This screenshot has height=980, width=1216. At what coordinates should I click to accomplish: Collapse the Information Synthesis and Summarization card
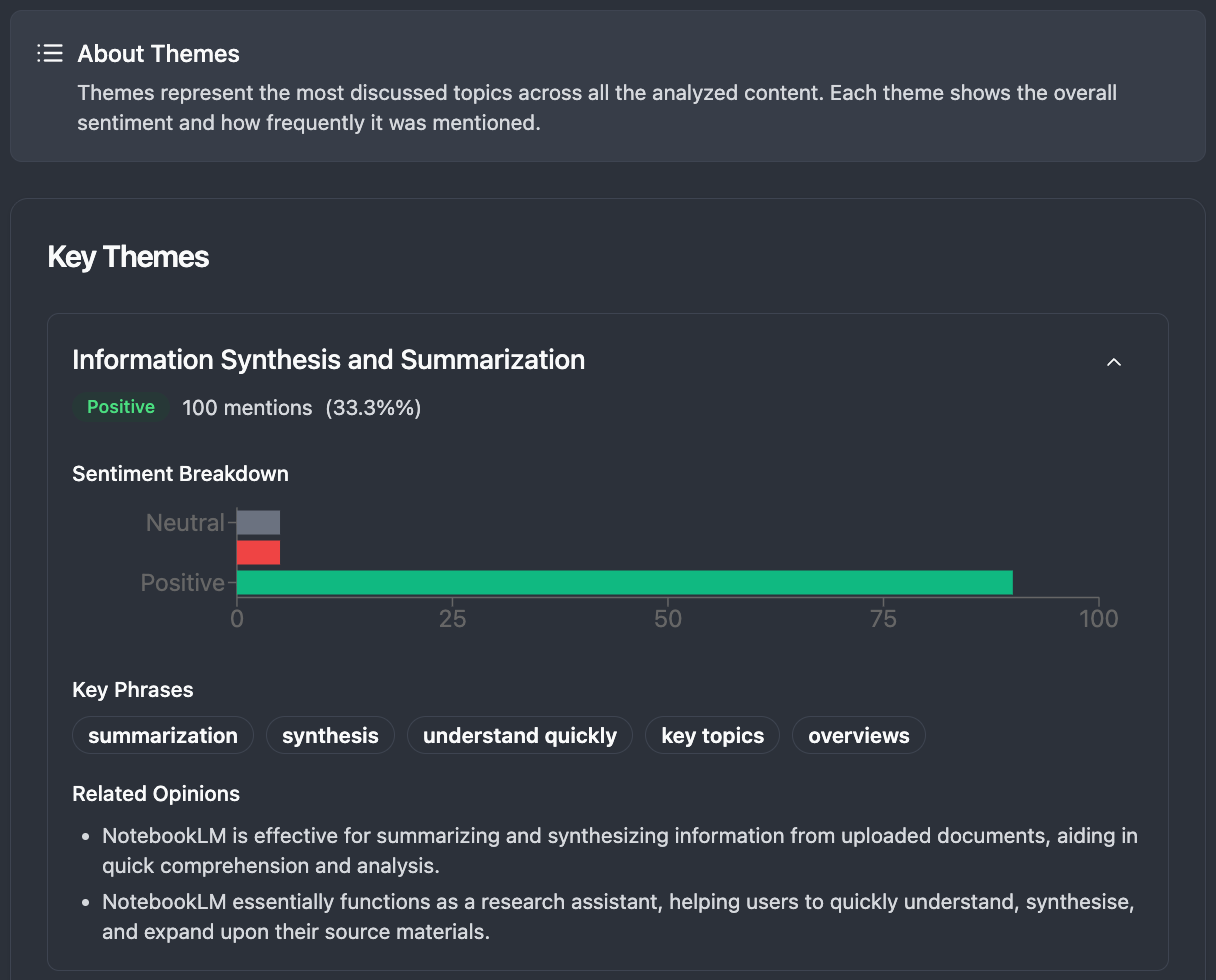1114,362
